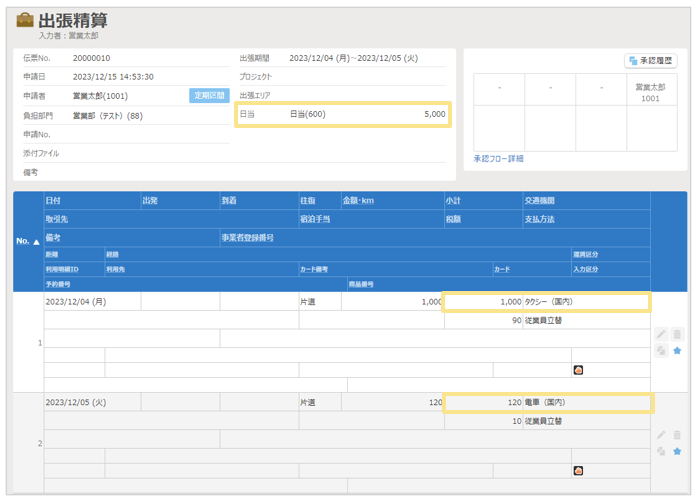Click the briefcase icon beside 出張精算 title

coord(25,20)
